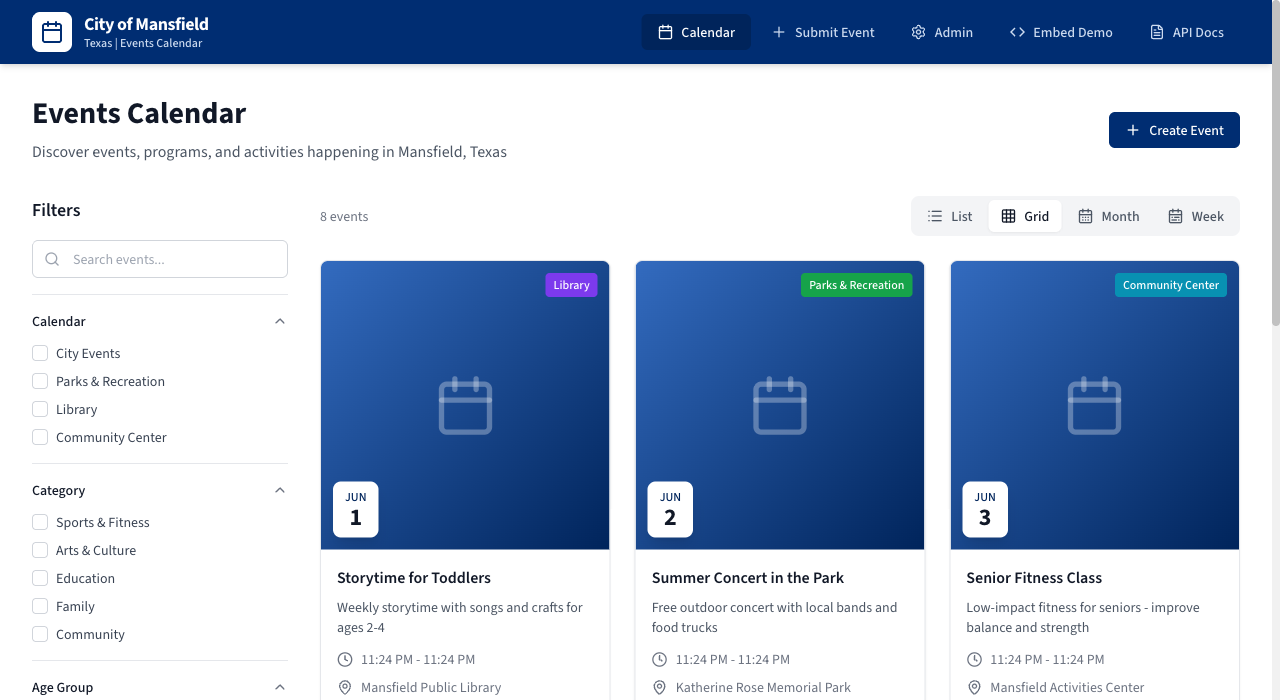The height and width of the screenshot is (700, 1280).
Task: Click location pin icon beside Mansfield Public Library
Action: 345,687
